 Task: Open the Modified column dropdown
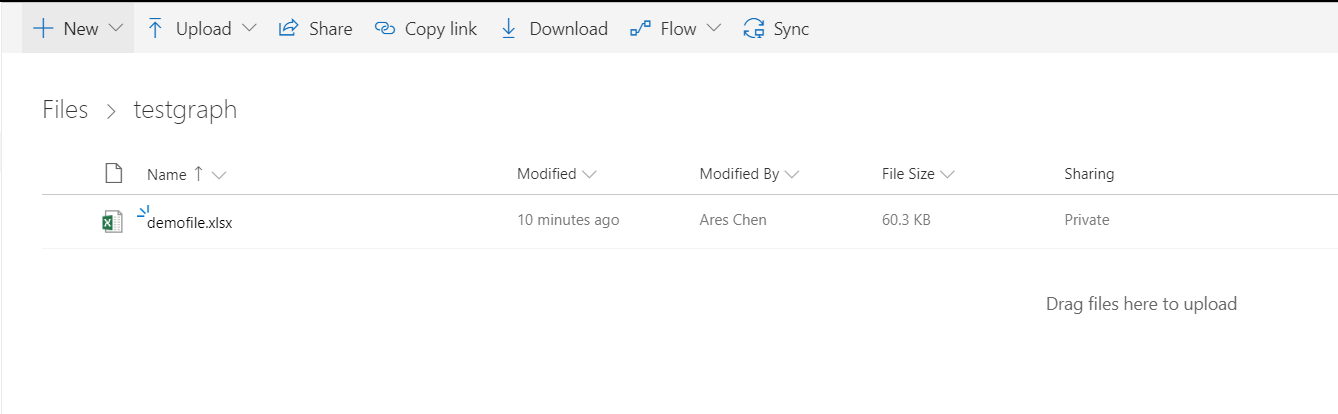589,175
